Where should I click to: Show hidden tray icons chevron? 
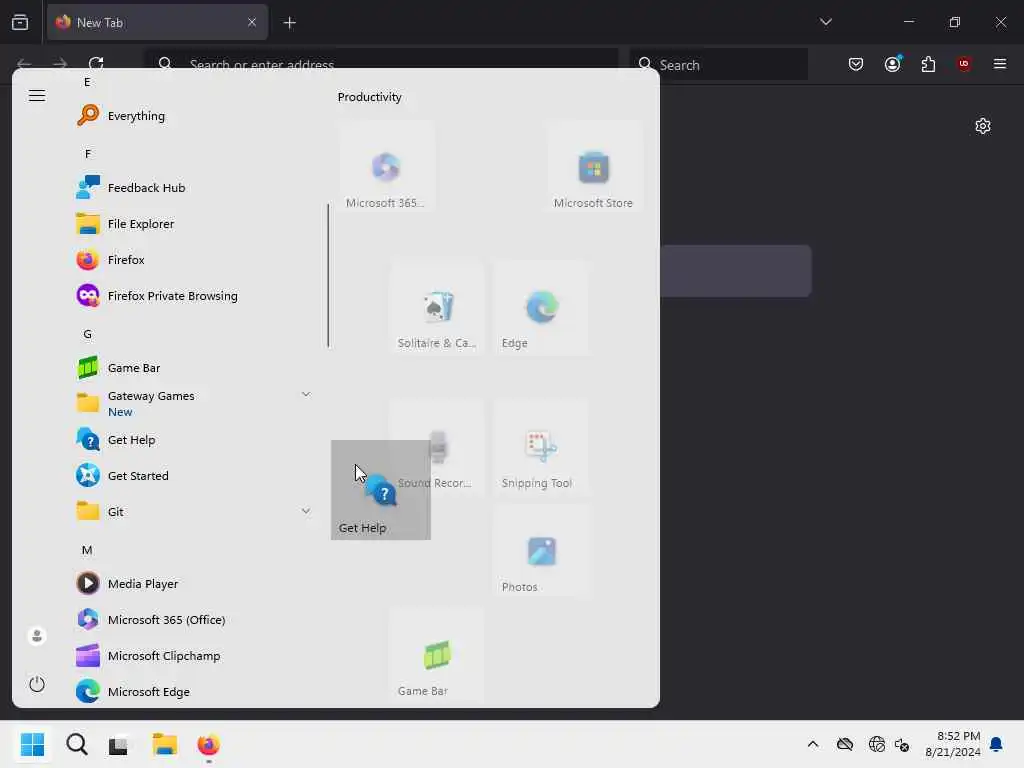pos(812,744)
